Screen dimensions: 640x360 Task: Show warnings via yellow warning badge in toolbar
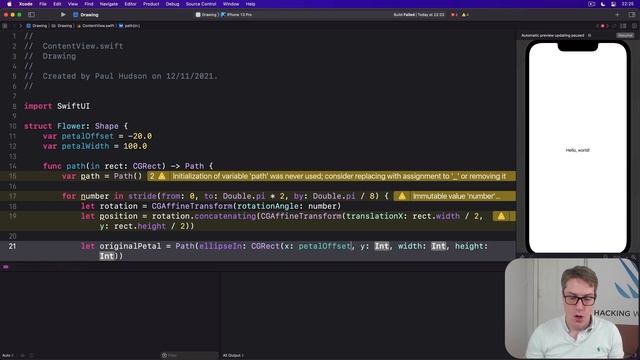click(x=465, y=15)
